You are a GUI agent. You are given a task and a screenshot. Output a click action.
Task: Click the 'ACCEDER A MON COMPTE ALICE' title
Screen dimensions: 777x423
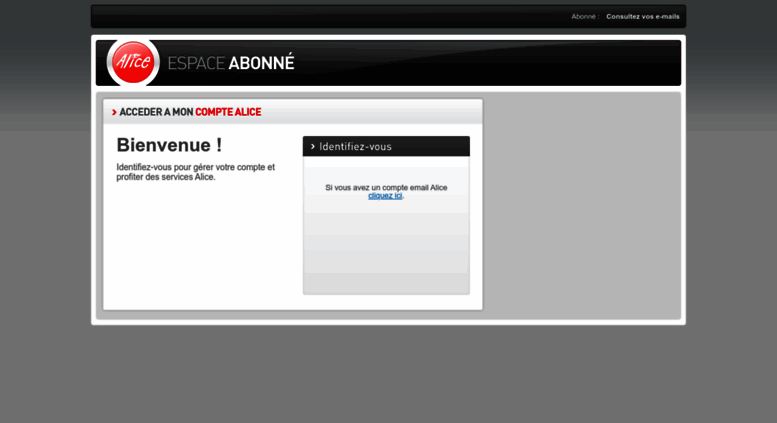click(186, 112)
